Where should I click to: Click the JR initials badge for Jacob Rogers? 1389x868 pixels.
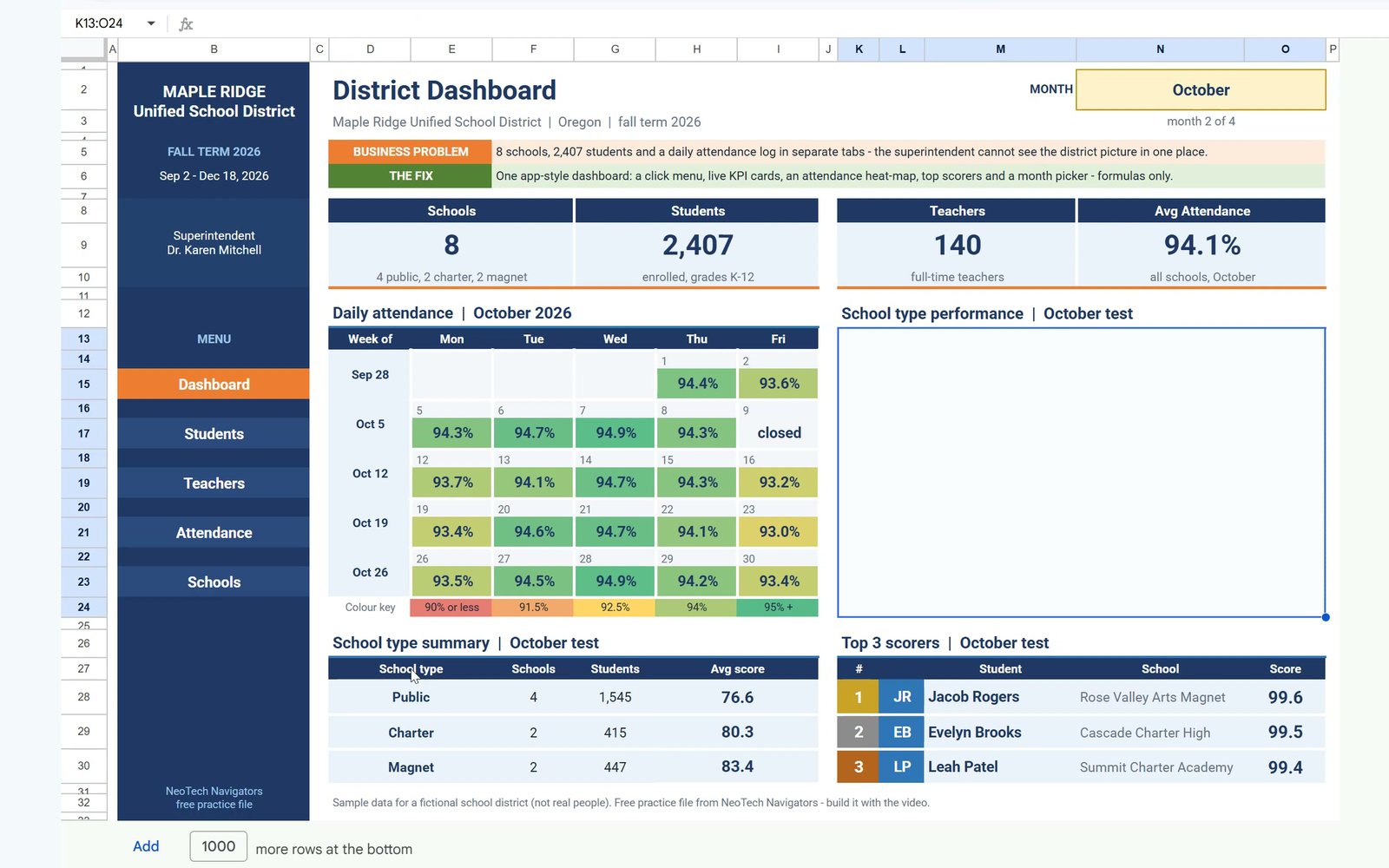click(902, 697)
